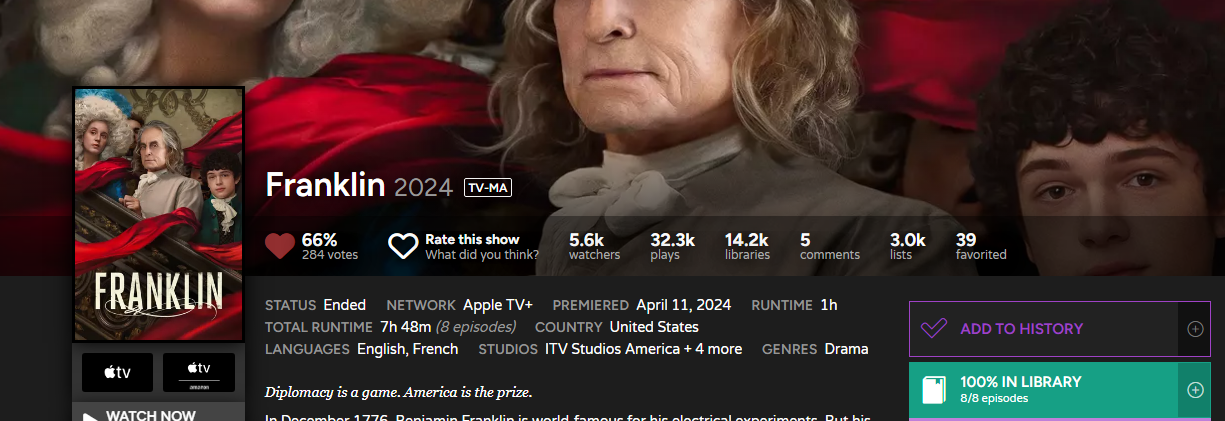The width and height of the screenshot is (1225, 421).
Task: Click Add to History button
Action: tap(1044, 329)
